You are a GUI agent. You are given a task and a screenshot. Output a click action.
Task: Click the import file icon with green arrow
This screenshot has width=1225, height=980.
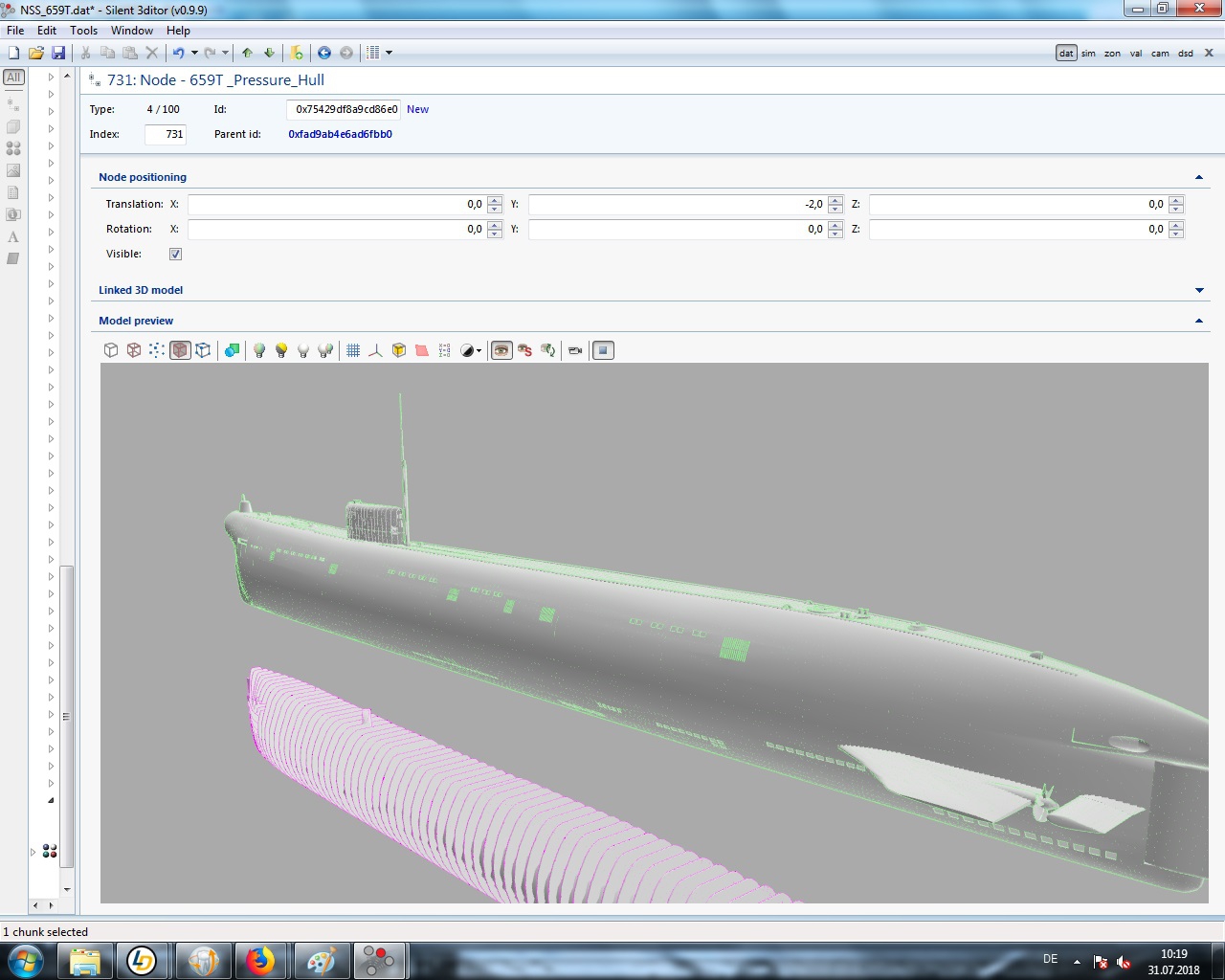click(x=297, y=53)
